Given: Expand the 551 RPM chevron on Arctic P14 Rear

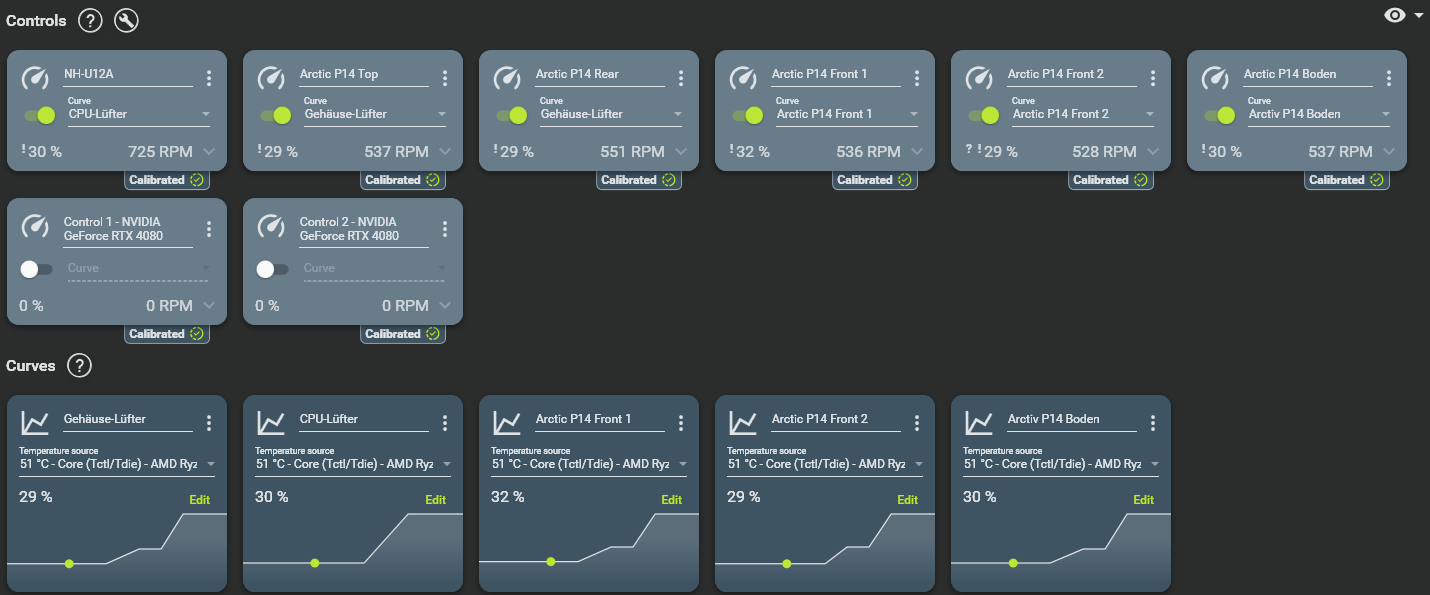Looking at the screenshot, I should 681,152.
